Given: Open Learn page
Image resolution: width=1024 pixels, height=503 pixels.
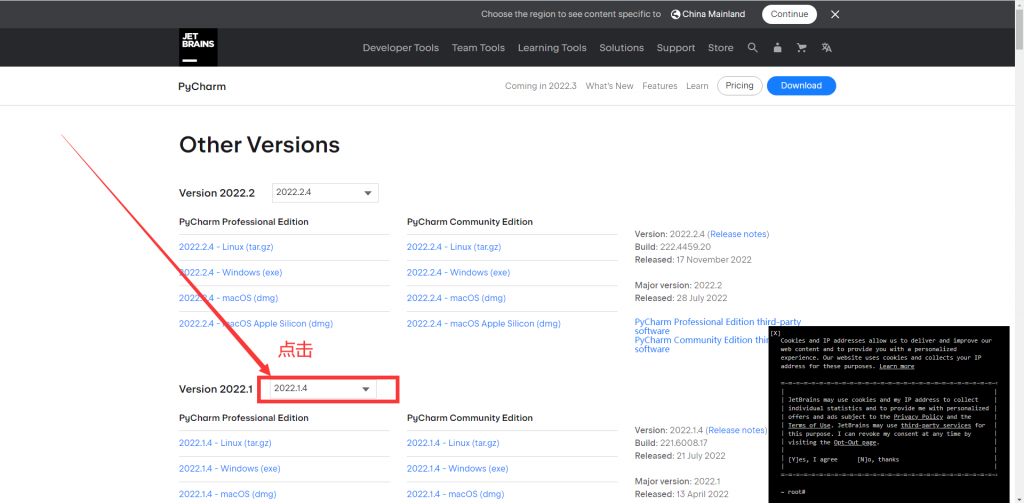Looking at the screenshot, I should 697,86.
